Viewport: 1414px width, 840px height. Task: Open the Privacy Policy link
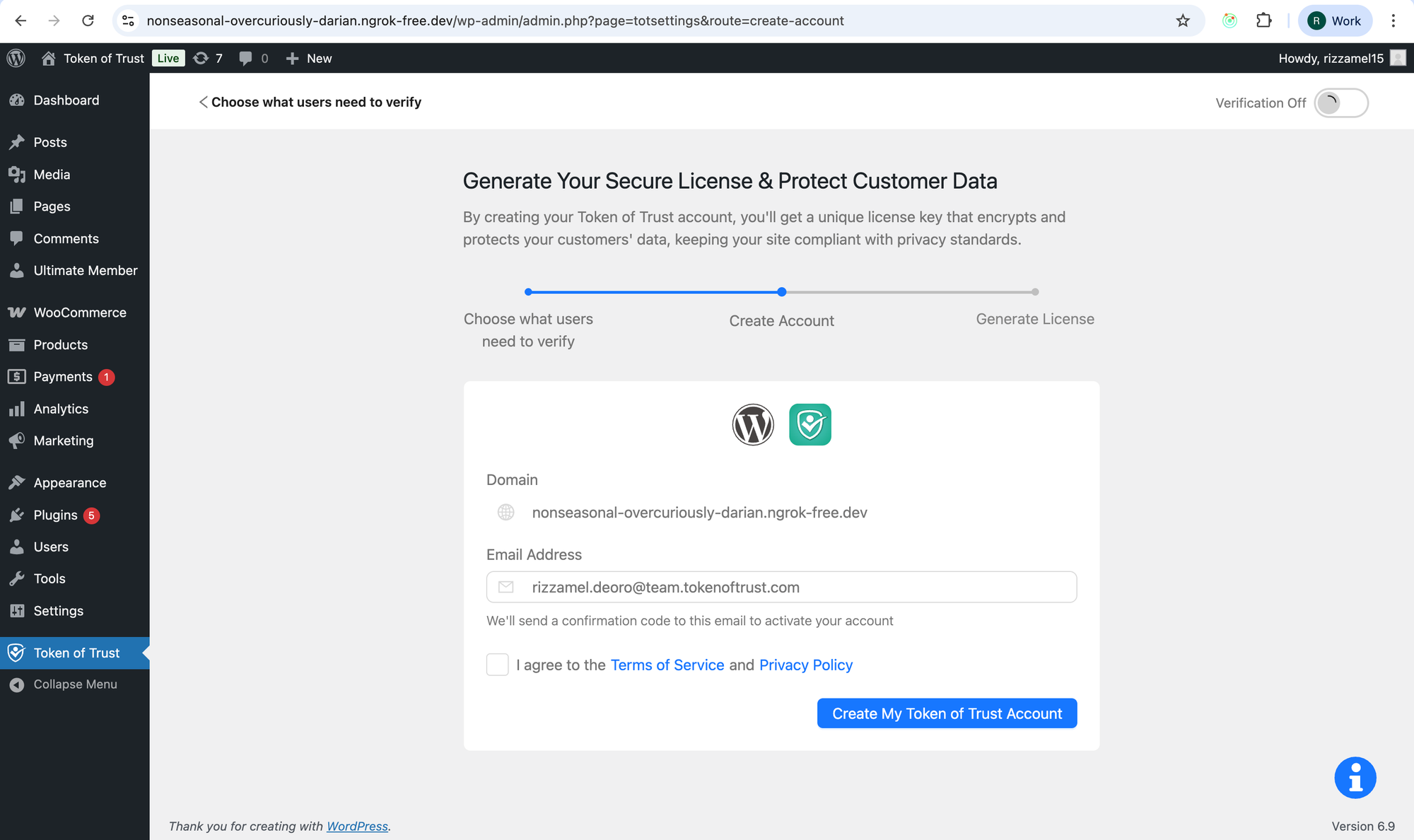tap(805, 665)
